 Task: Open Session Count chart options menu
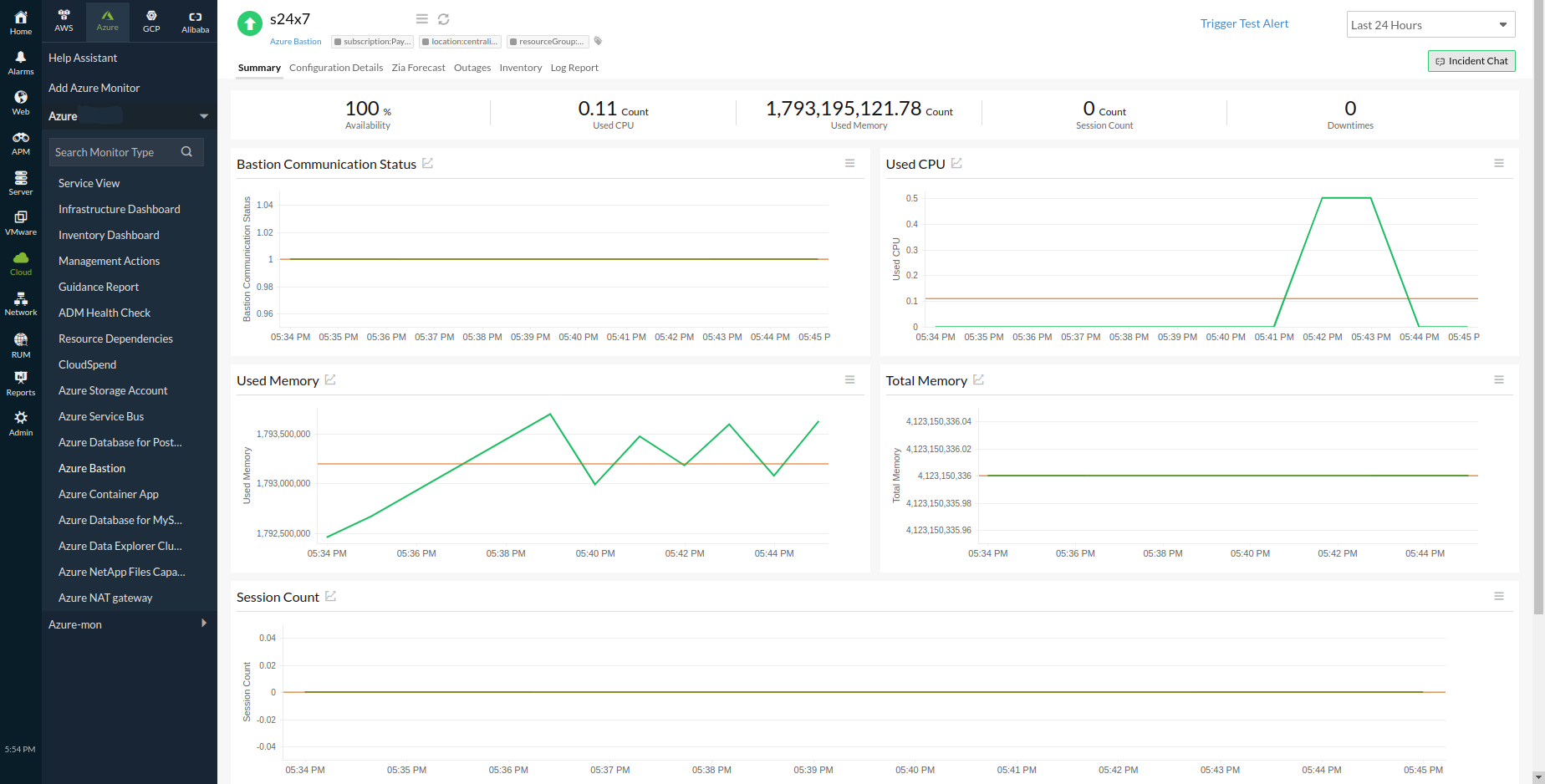click(1499, 596)
